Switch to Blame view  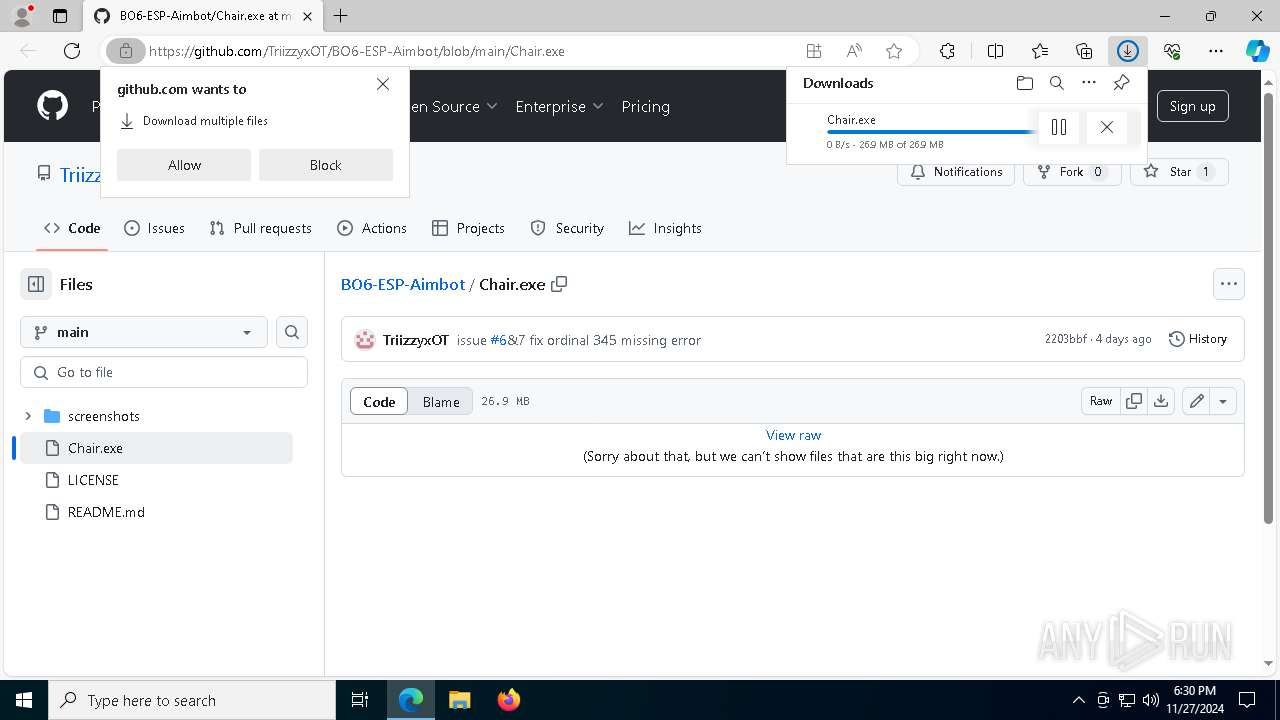441,401
